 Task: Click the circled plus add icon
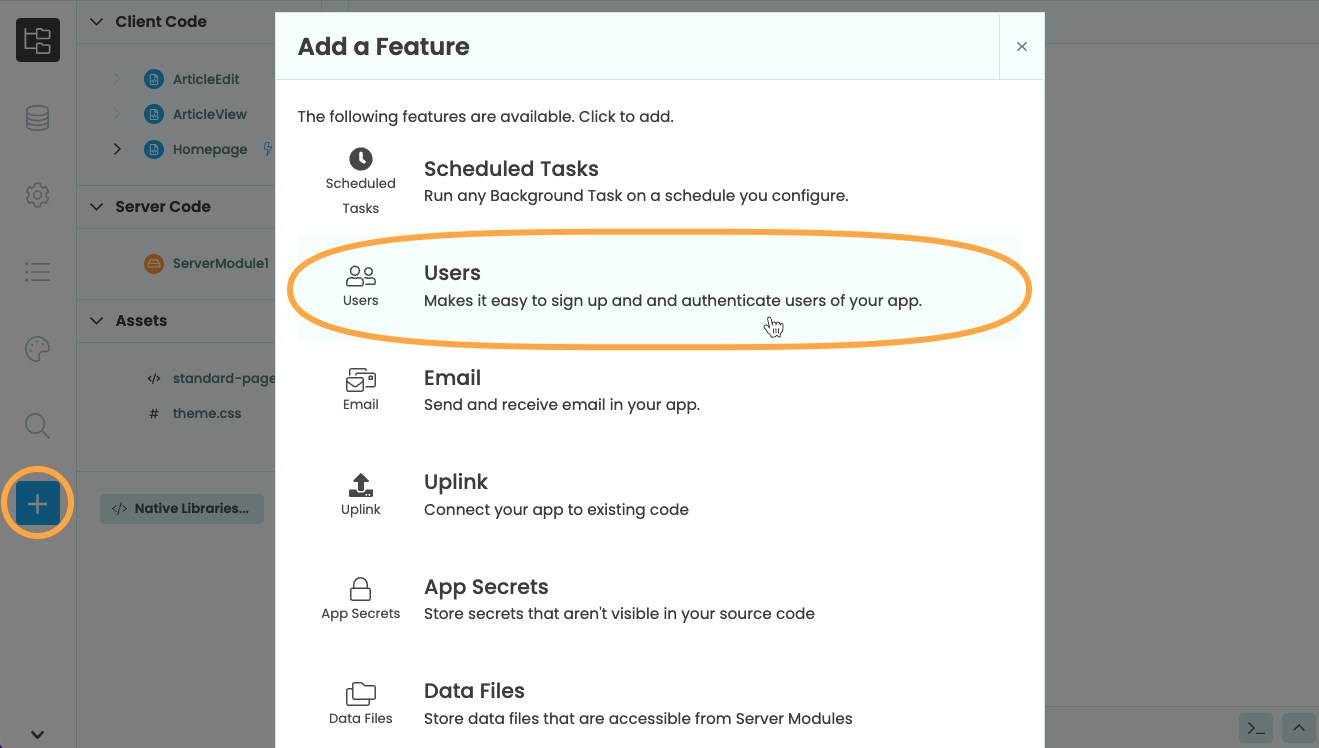point(37,503)
